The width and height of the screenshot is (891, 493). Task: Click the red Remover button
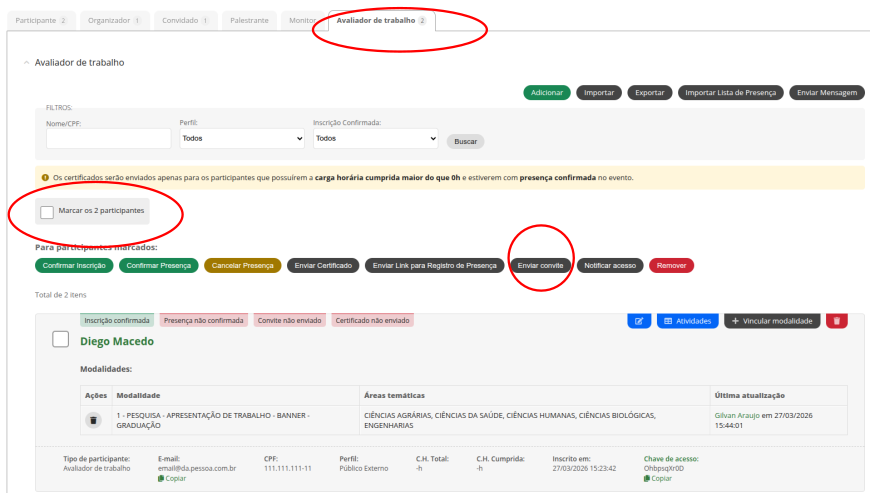click(x=671, y=265)
